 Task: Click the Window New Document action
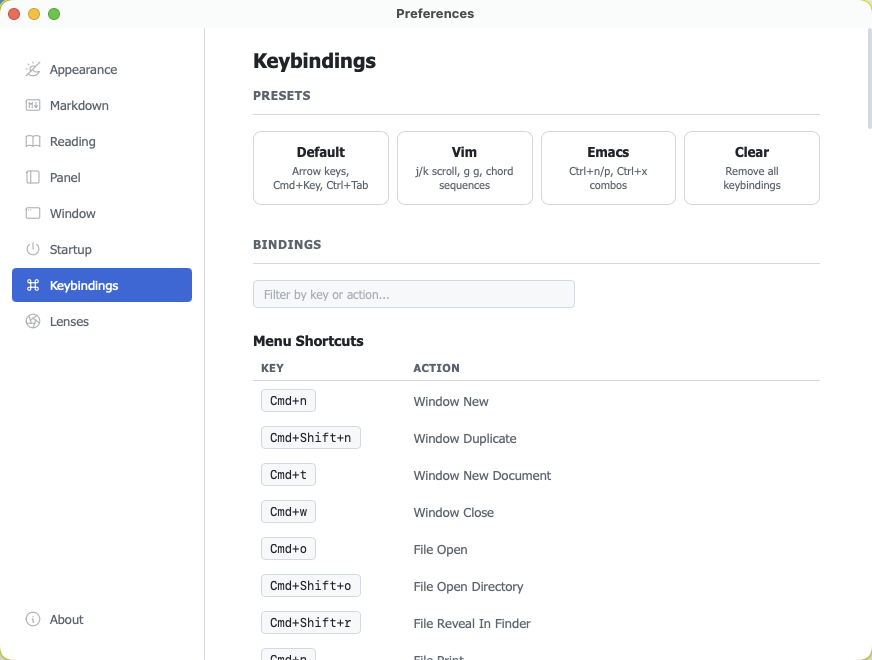[x=482, y=475]
